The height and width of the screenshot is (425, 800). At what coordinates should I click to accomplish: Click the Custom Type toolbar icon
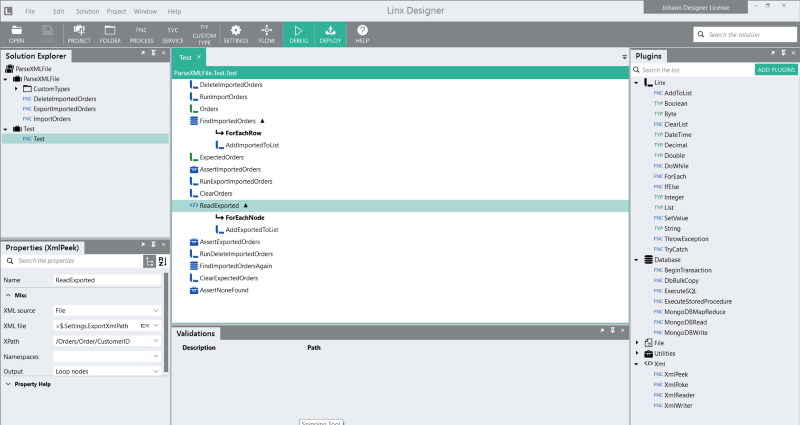pos(204,34)
